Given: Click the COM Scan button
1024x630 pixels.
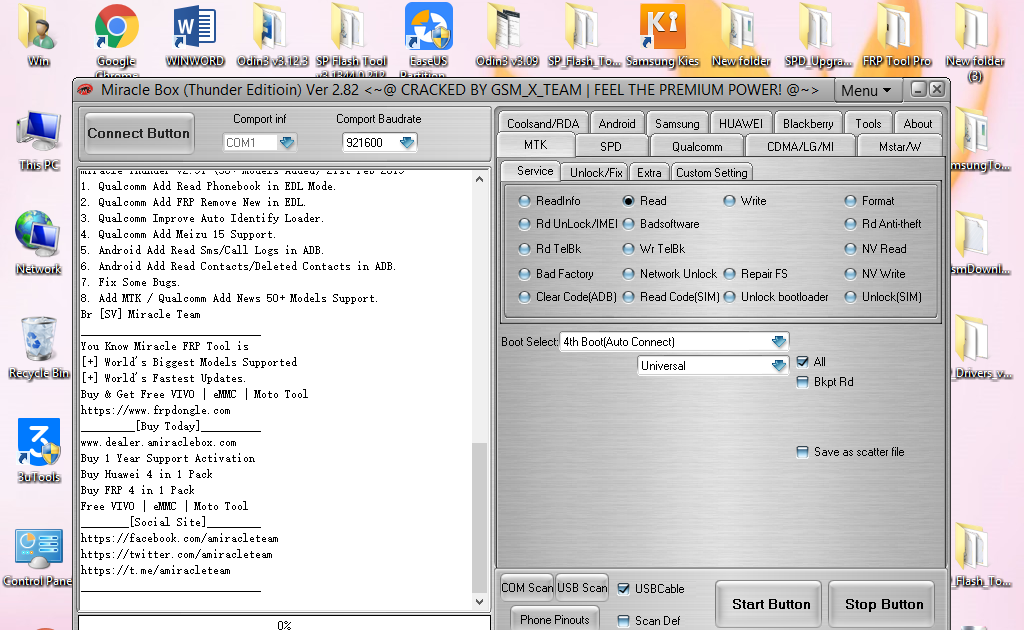Looking at the screenshot, I should pos(527,588).
